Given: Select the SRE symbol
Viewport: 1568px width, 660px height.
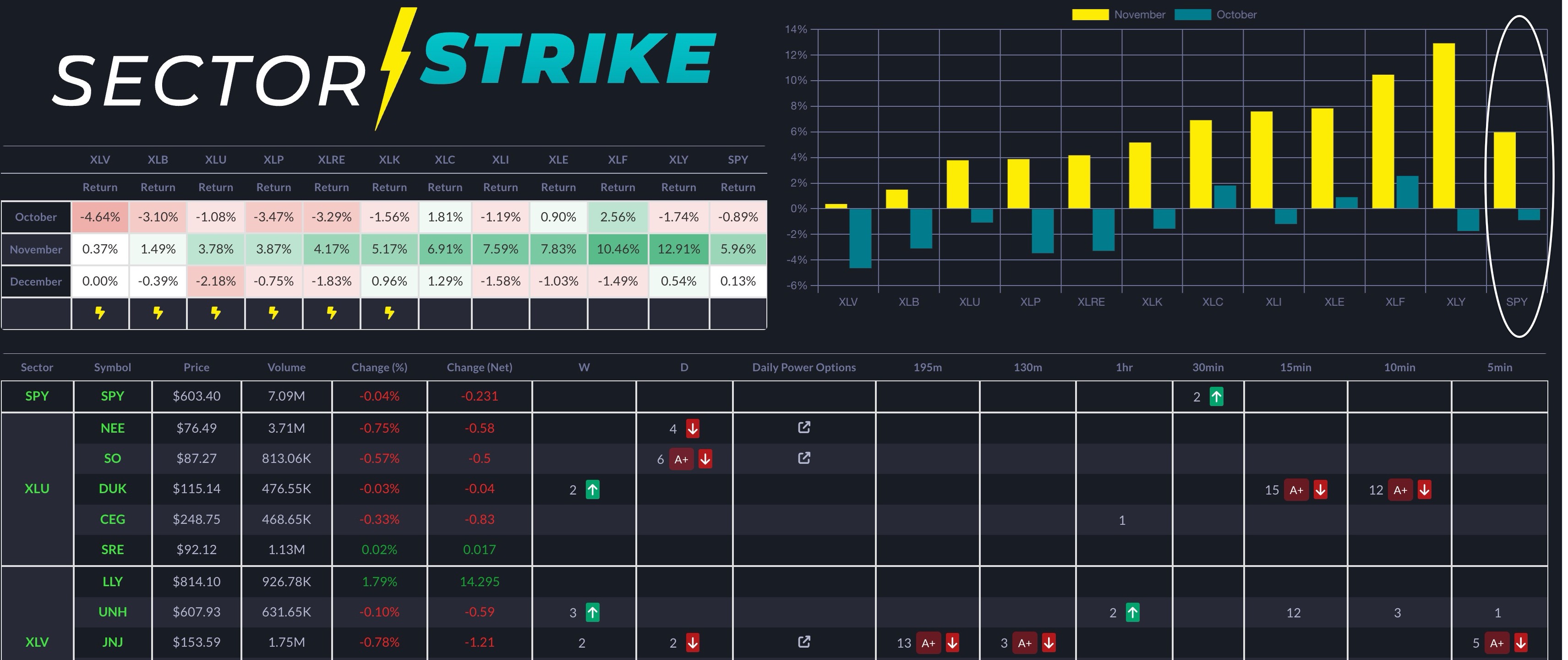Looking at the screenshot, I should [113, 550].
